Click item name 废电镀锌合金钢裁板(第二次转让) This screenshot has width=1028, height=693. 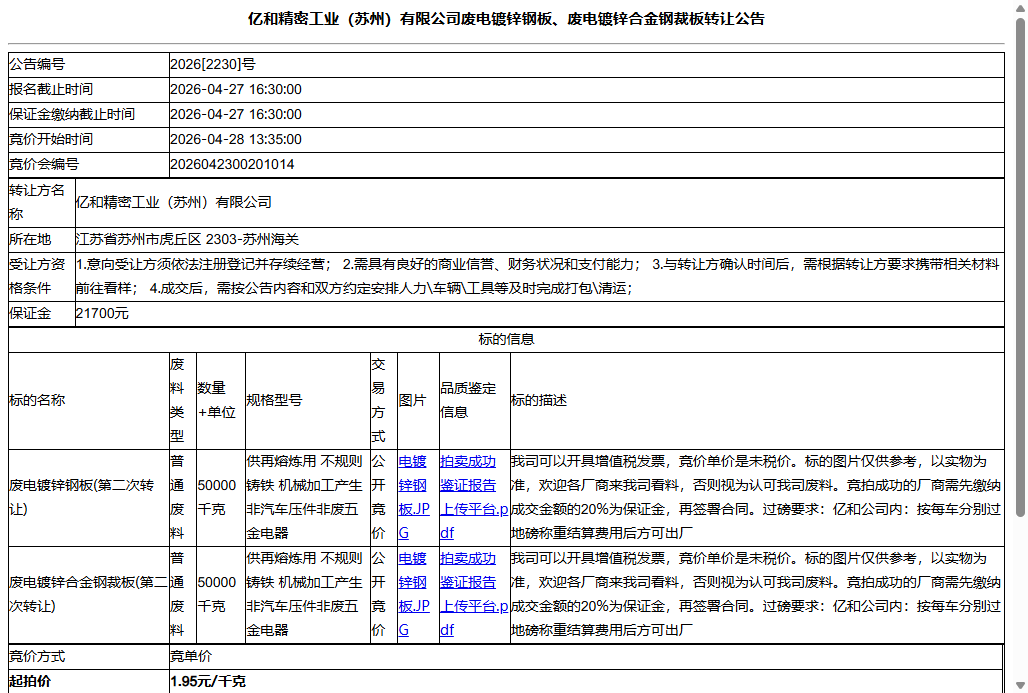coord(89,594)
